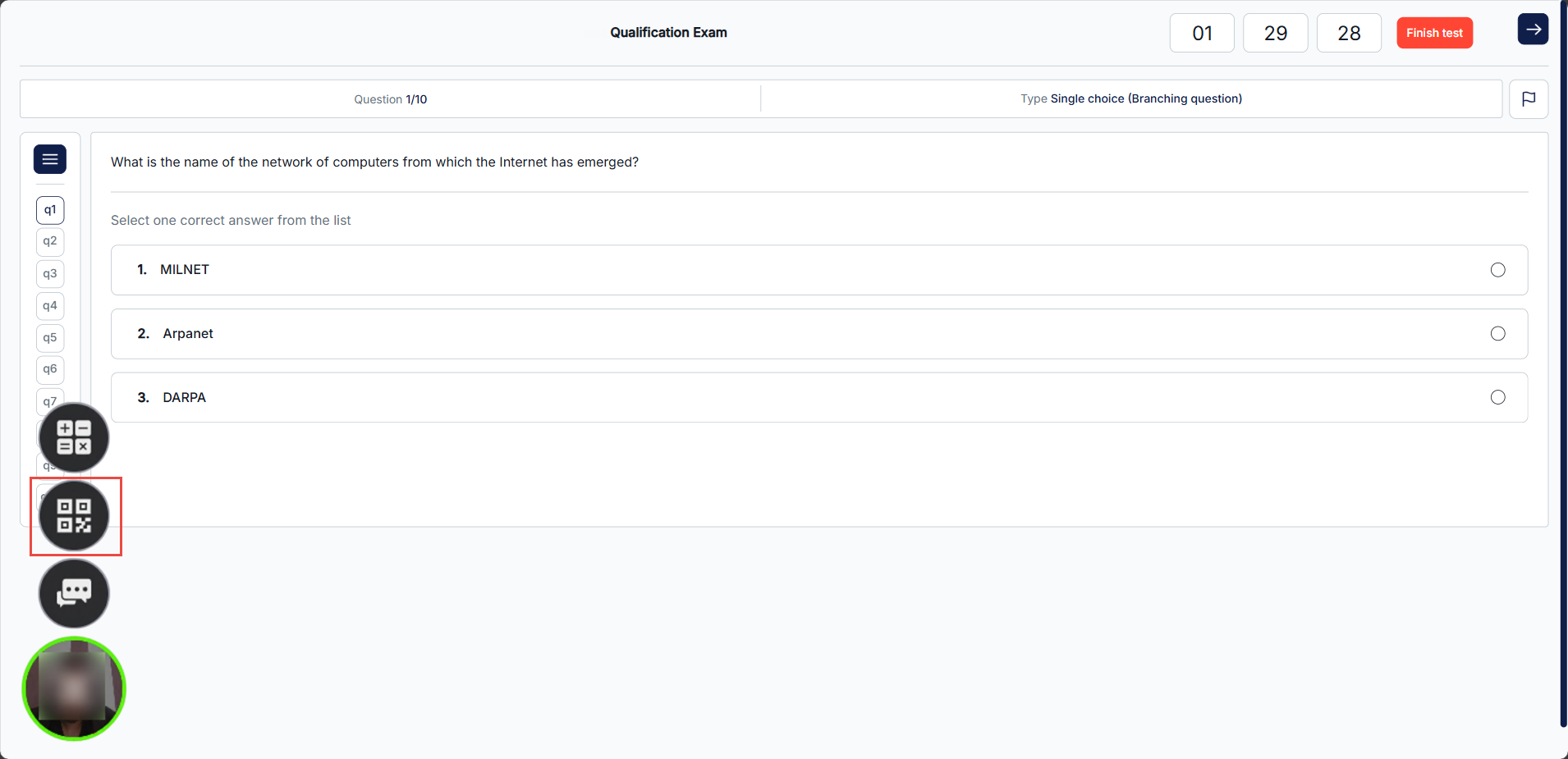Viewport: 1568px width, 759px height.
Task: Collapse the question list hamburger menu
Action: click(x=50, y=159)
